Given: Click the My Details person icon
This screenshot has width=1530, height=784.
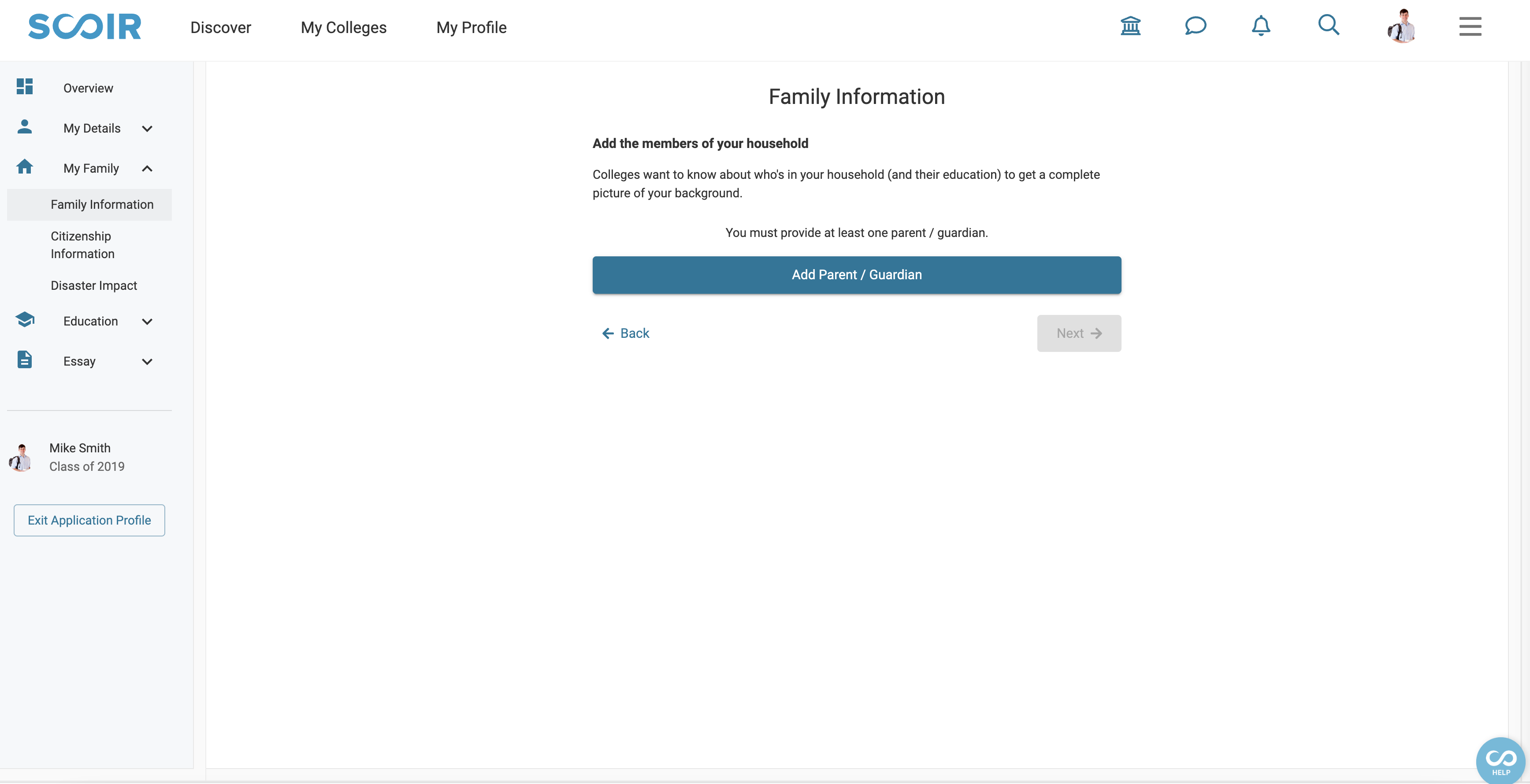Looking at the screenshot, I should tap(24, 126).
